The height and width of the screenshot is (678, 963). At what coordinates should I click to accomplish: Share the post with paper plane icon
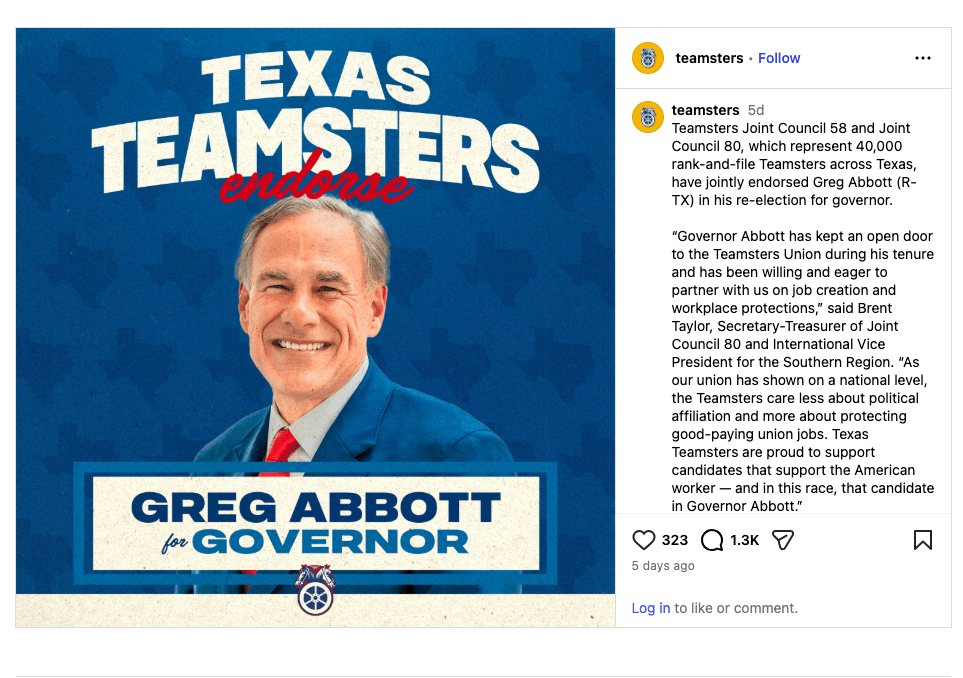783,540
